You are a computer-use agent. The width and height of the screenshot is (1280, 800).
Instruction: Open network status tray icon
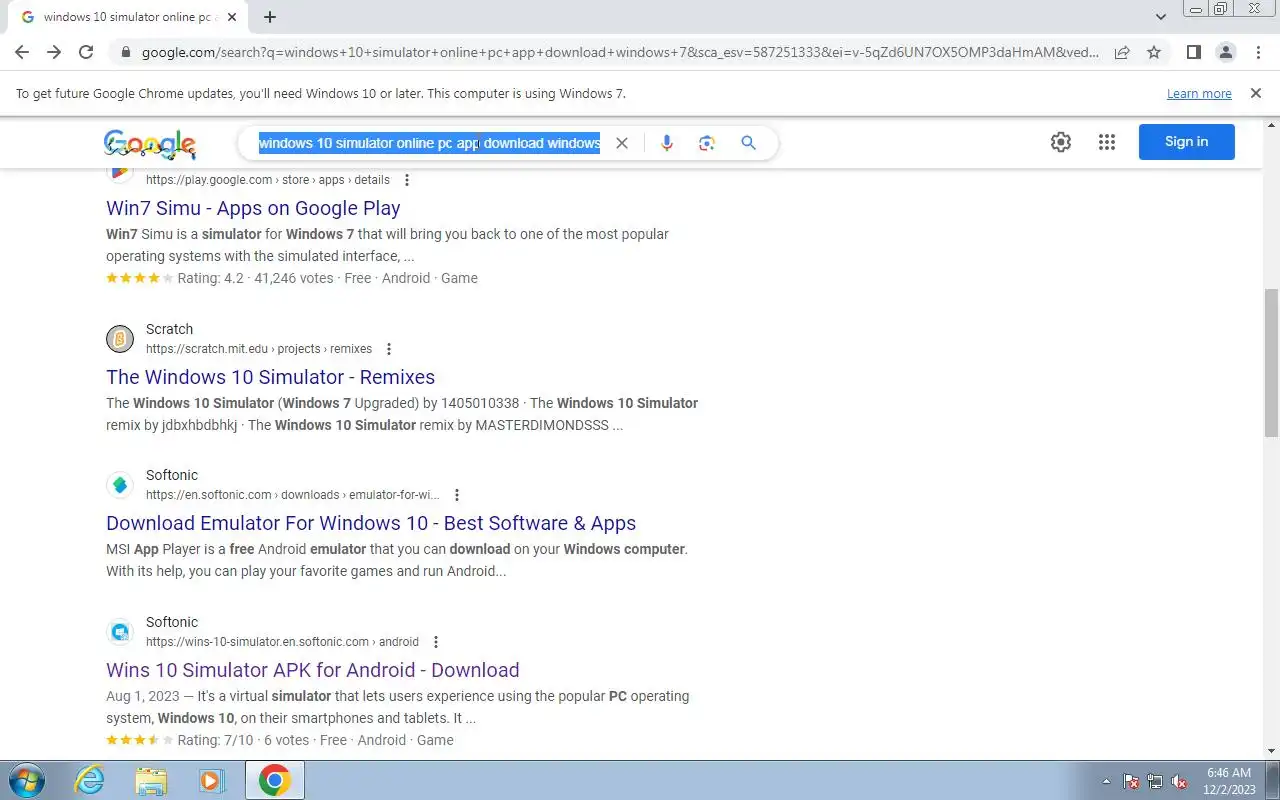1155,781
